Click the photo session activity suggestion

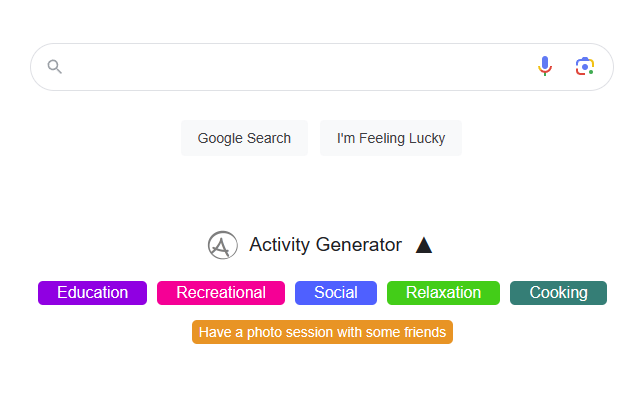[322, 332]
